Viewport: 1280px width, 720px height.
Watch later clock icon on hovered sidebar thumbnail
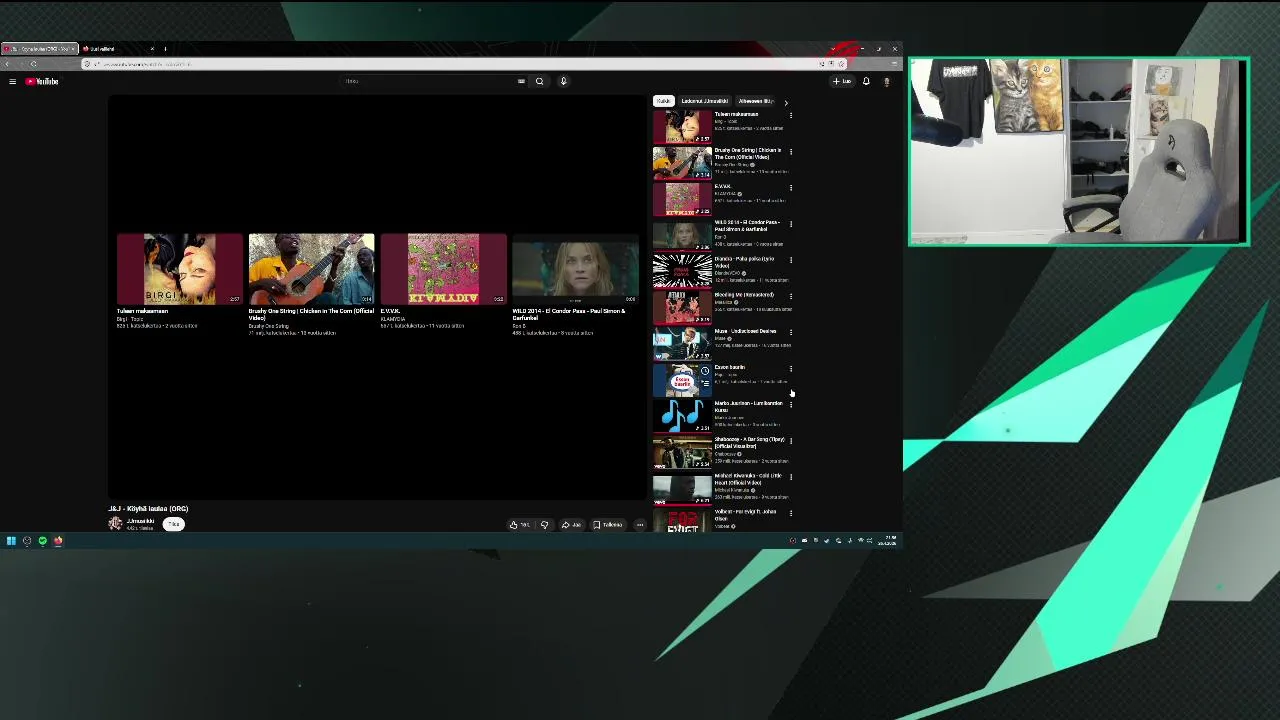pyautogui.click(x=705, y=371)
